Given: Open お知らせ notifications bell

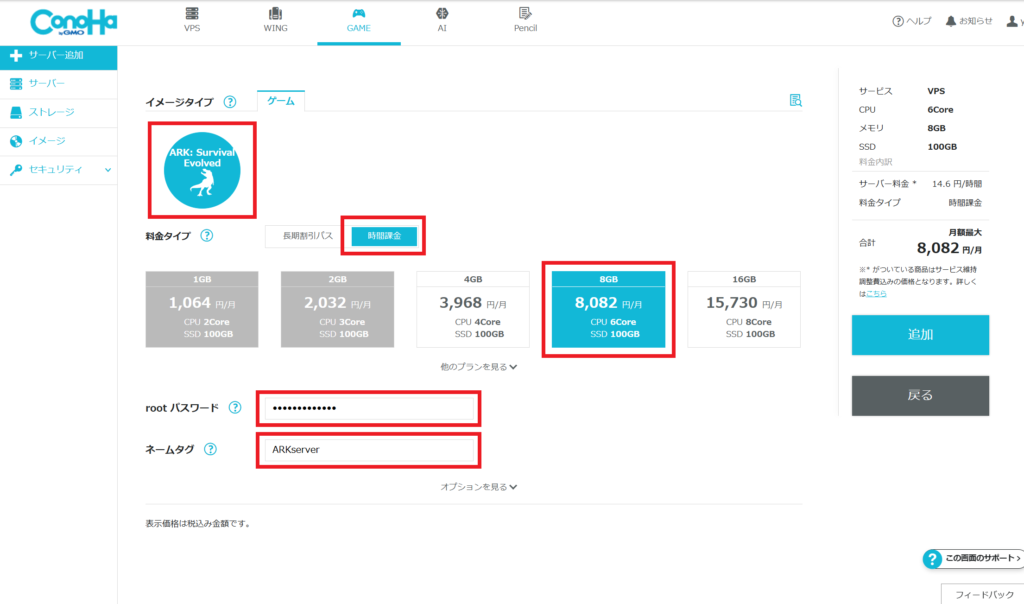Looking at the screenshot, I should [x=969, y=21].
